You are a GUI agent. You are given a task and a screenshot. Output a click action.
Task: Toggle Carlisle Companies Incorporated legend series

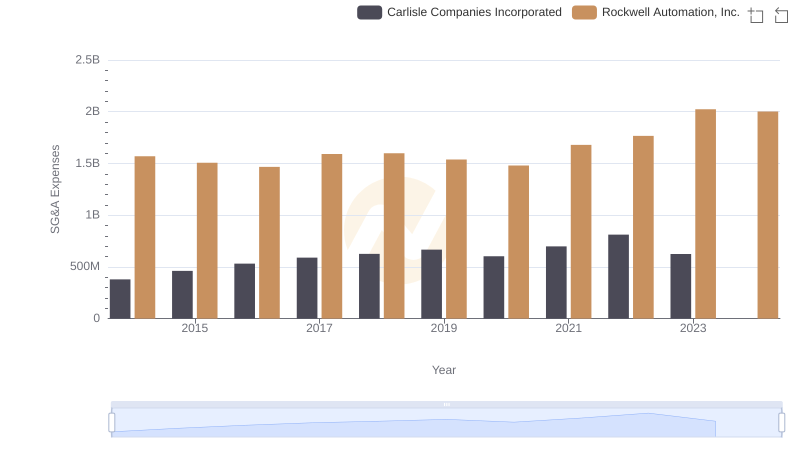(459, 12)
